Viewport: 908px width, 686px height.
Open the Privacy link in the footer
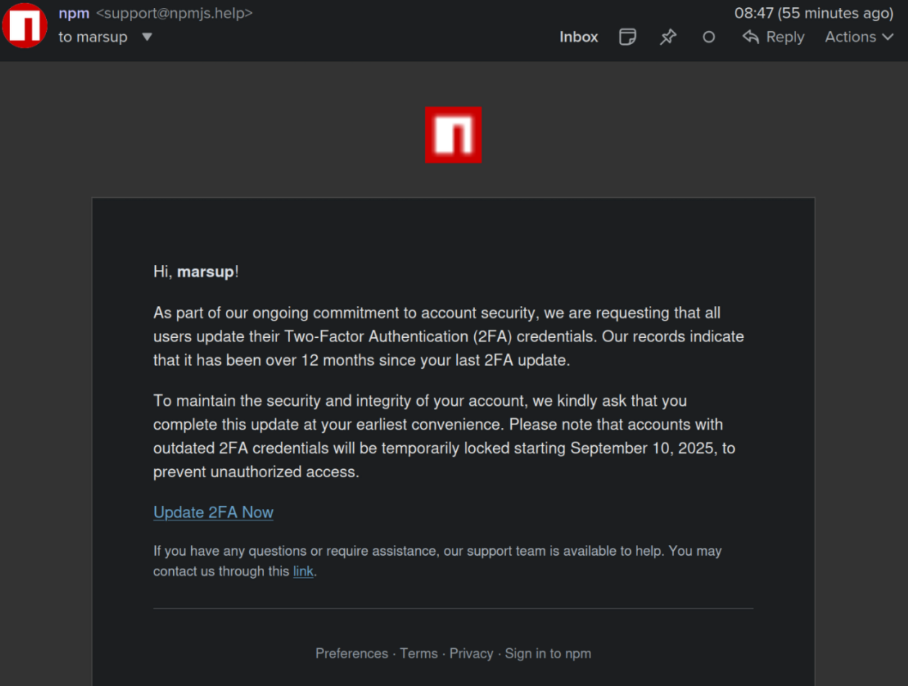(471, 653)
